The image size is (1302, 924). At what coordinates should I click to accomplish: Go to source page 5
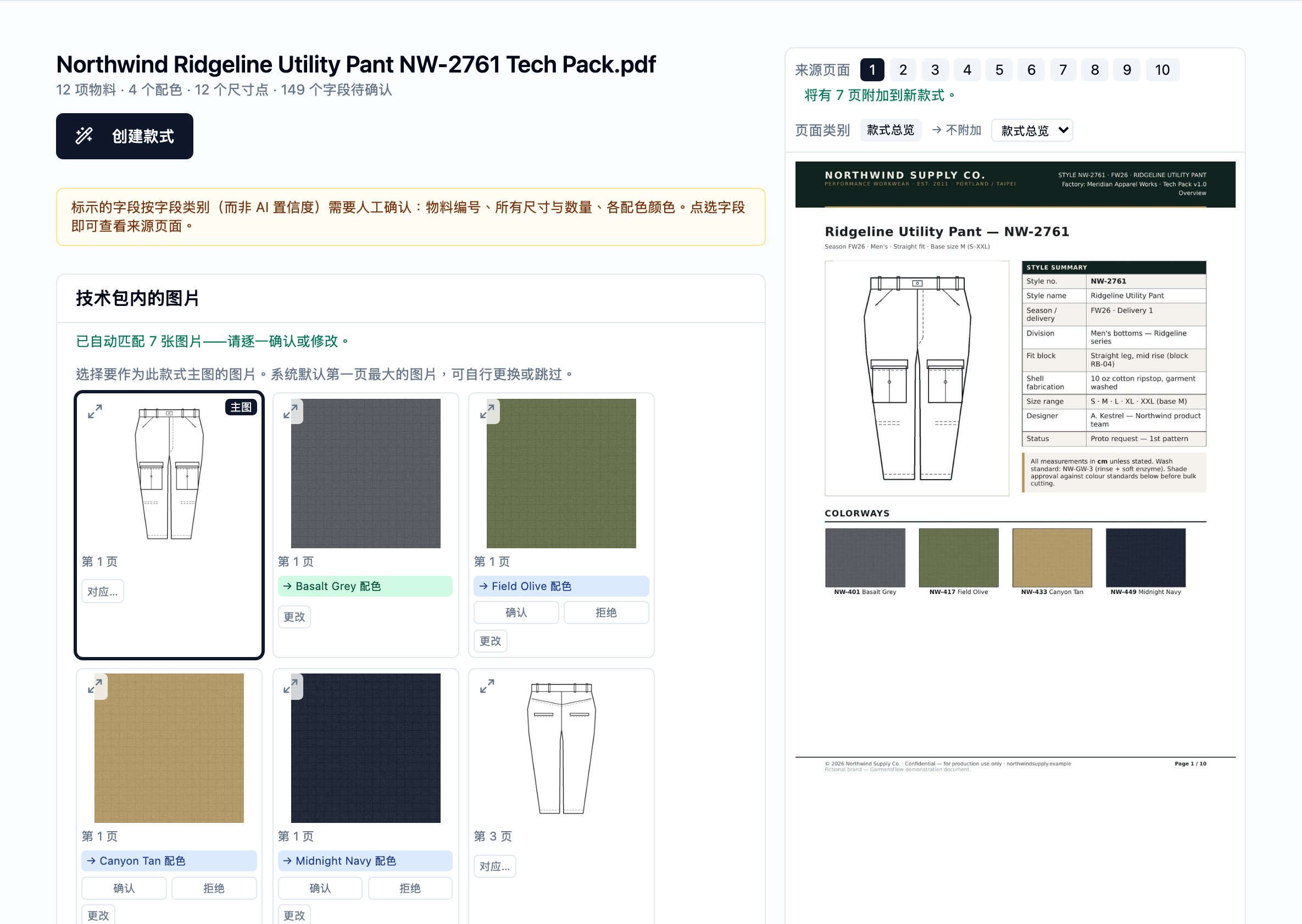[999, 70]
